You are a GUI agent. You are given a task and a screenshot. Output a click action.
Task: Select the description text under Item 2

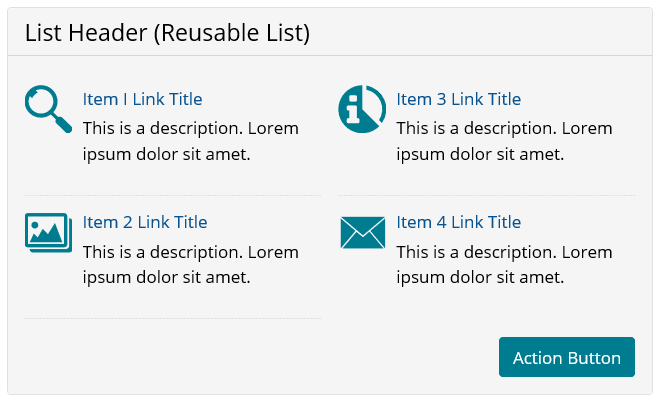[191, 264]
